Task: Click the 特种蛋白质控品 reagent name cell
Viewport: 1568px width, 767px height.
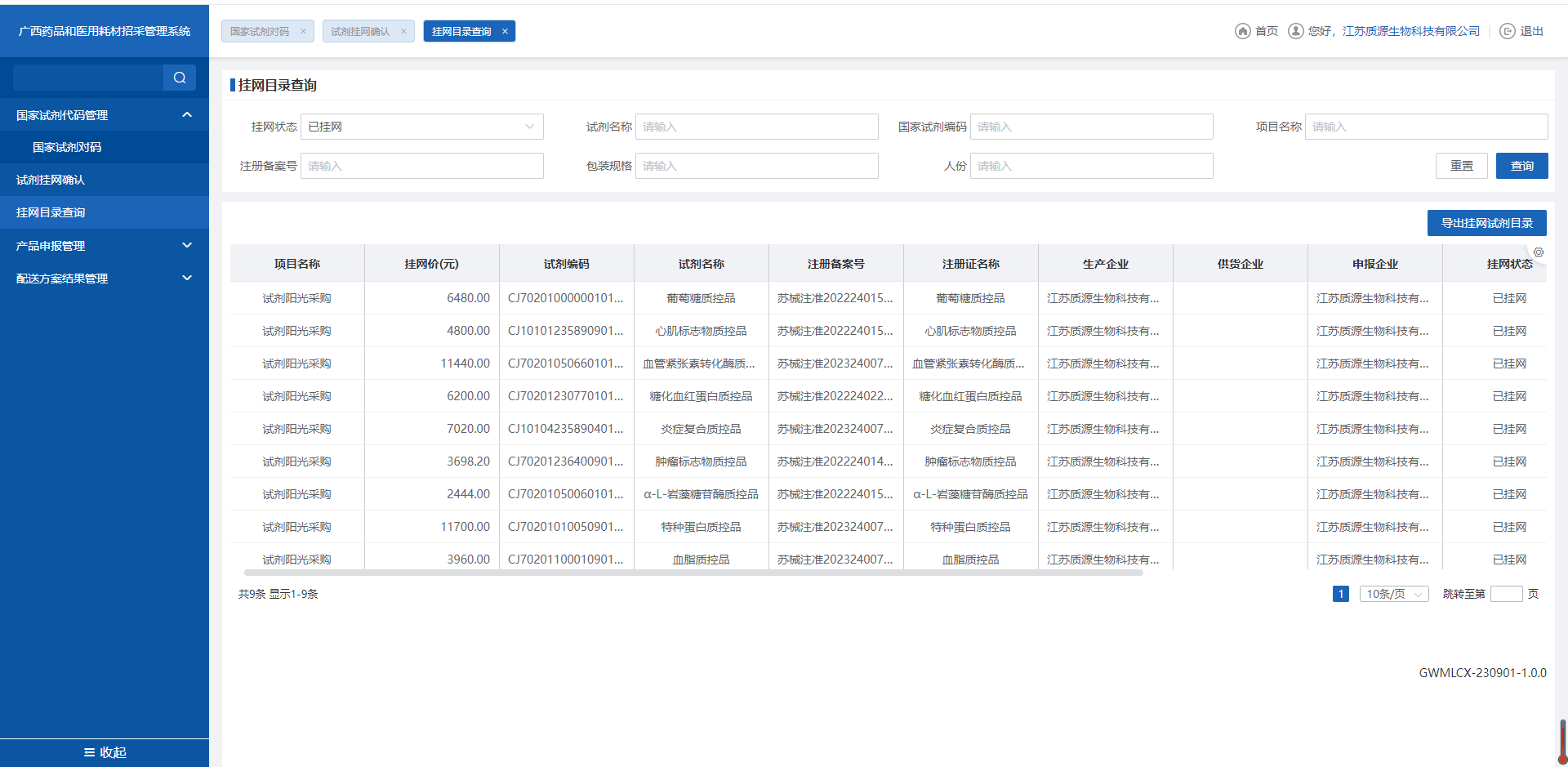Action: tap(702, 527)
